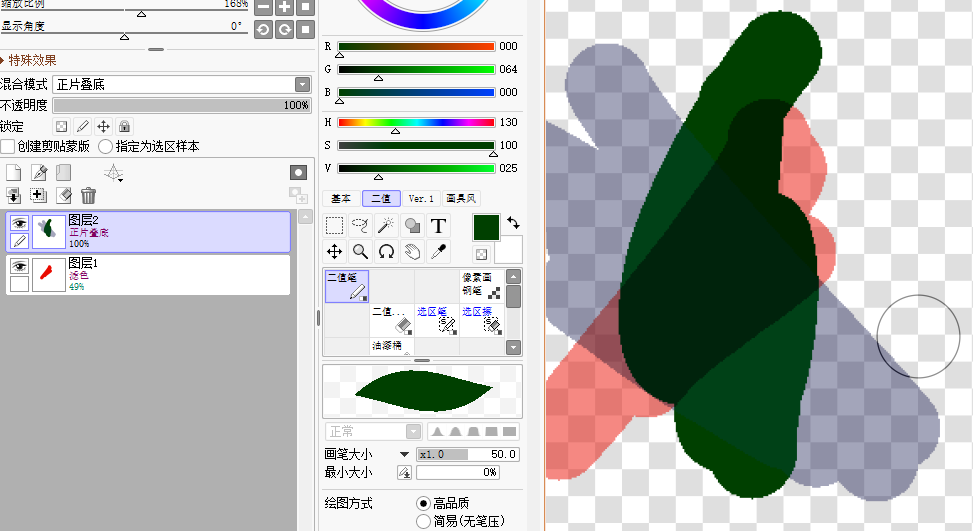
Task: Open the Ver.1 brush tab
Action: 421,199
